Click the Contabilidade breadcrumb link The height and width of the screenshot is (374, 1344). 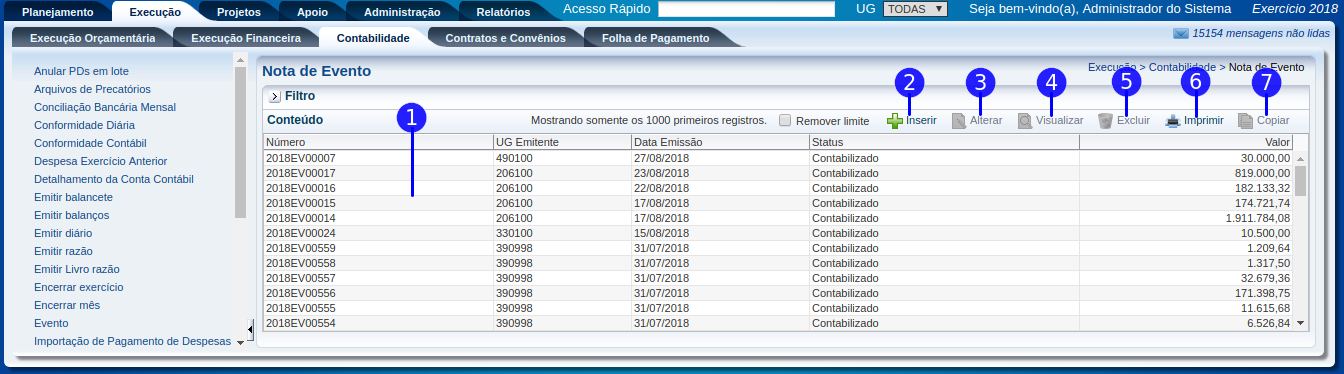[x=1181, y=67]
